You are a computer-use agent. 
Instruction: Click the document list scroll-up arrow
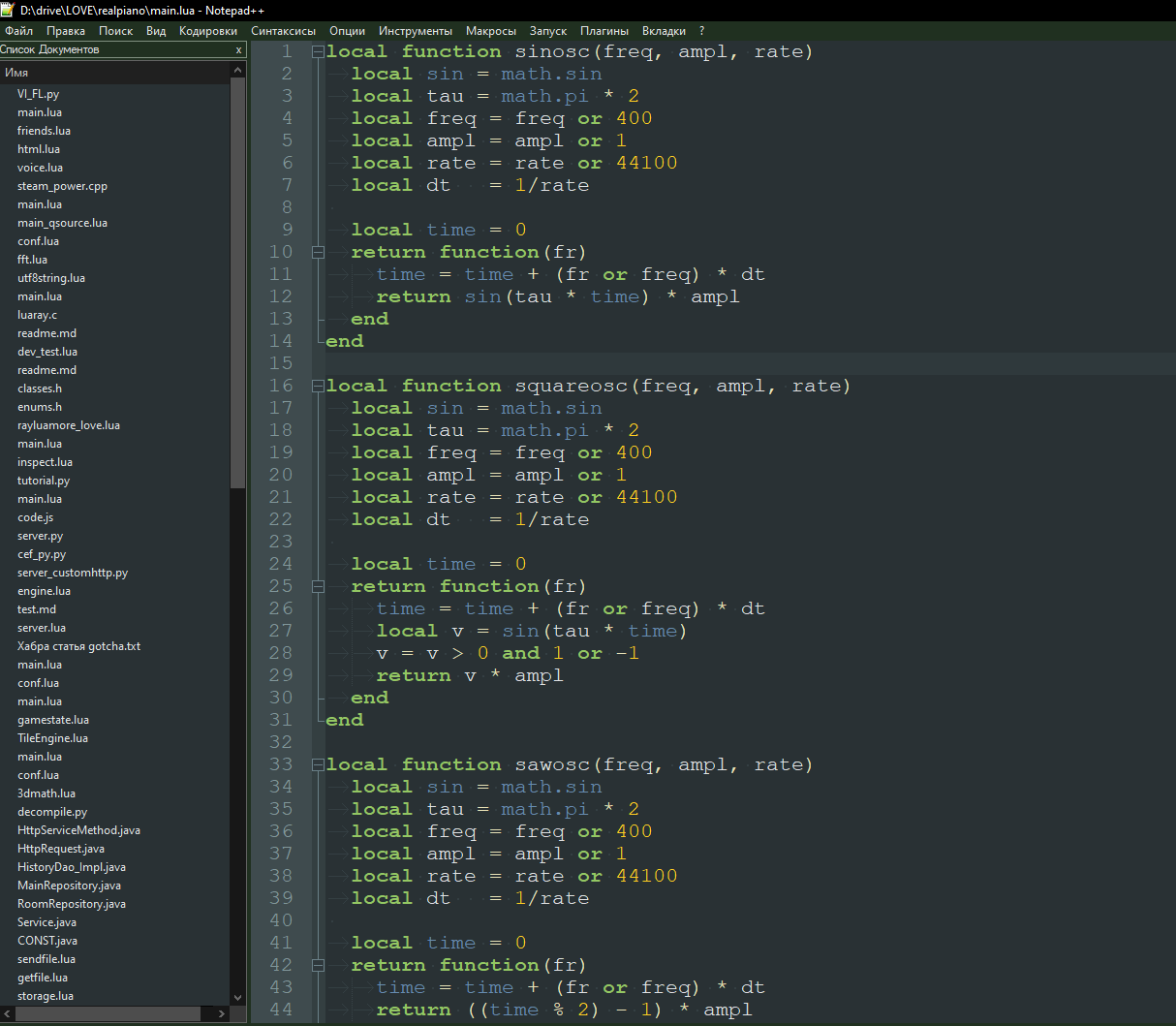pos(238,71)
